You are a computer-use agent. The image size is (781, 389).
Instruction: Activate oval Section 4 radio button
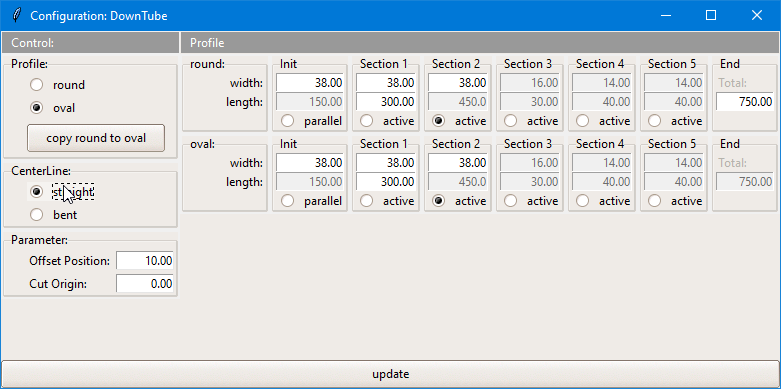(x=582, y=201)
